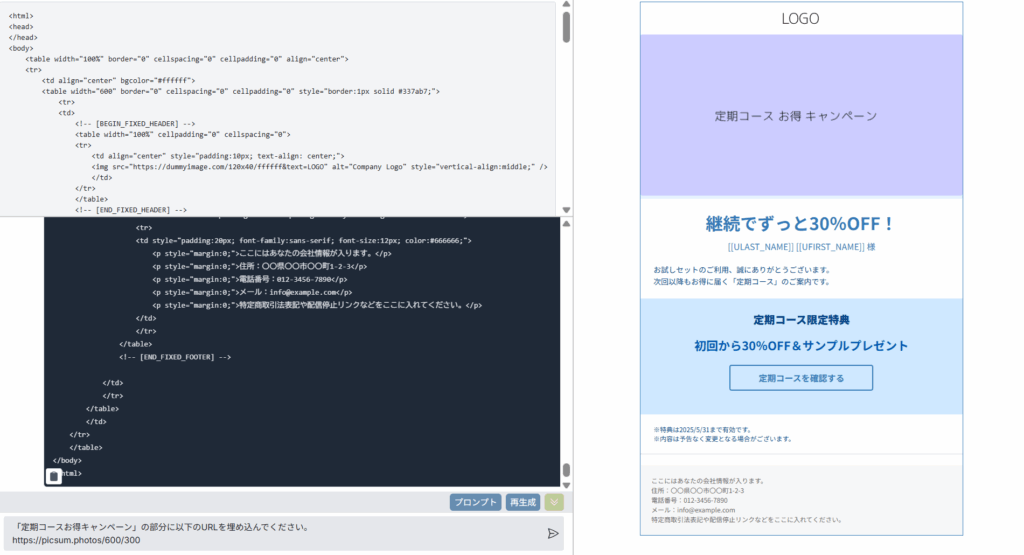The image size is (1024, 555).
Task: Click the 再生成 regenerate button
Action: pyautogui.click(x=523, y=502)
